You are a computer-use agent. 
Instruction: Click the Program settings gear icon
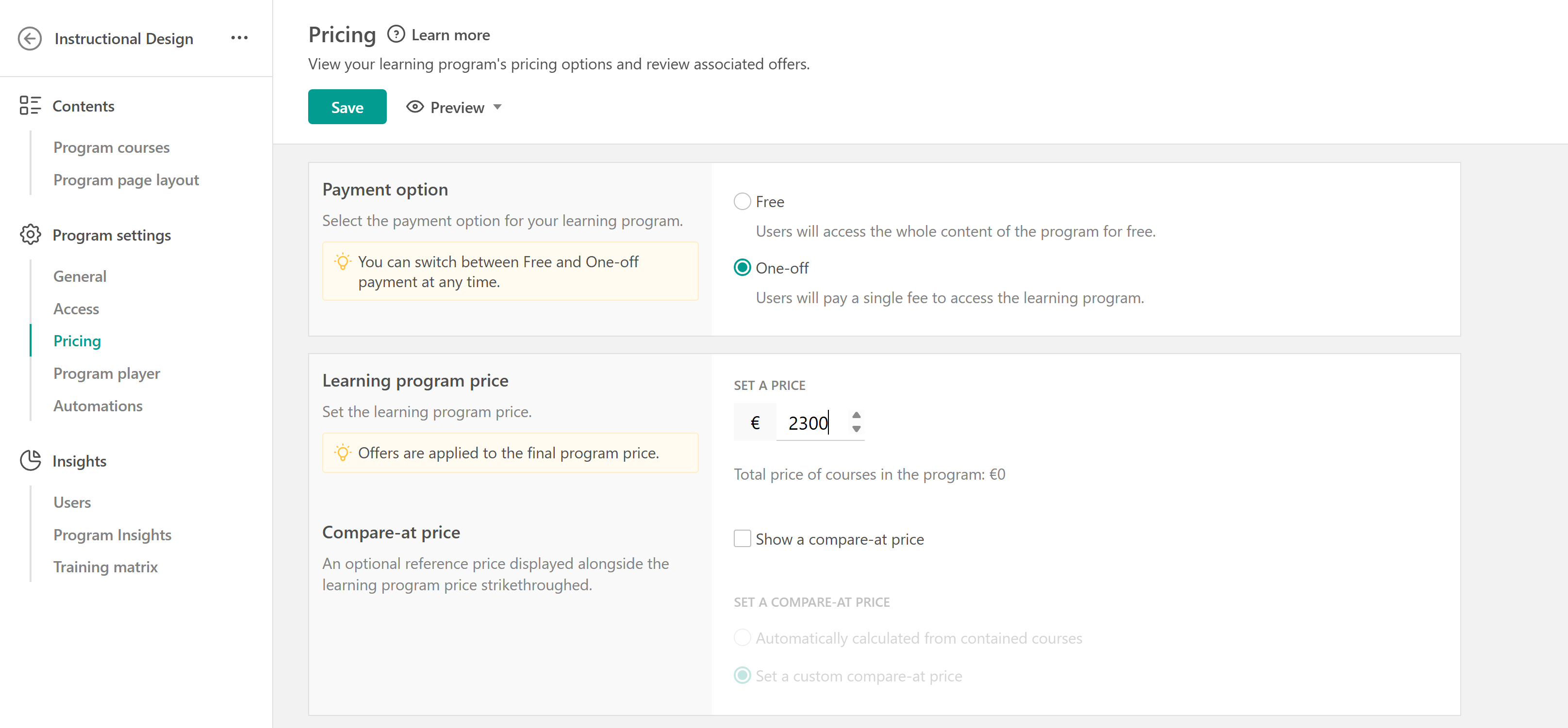pos(30,234)
